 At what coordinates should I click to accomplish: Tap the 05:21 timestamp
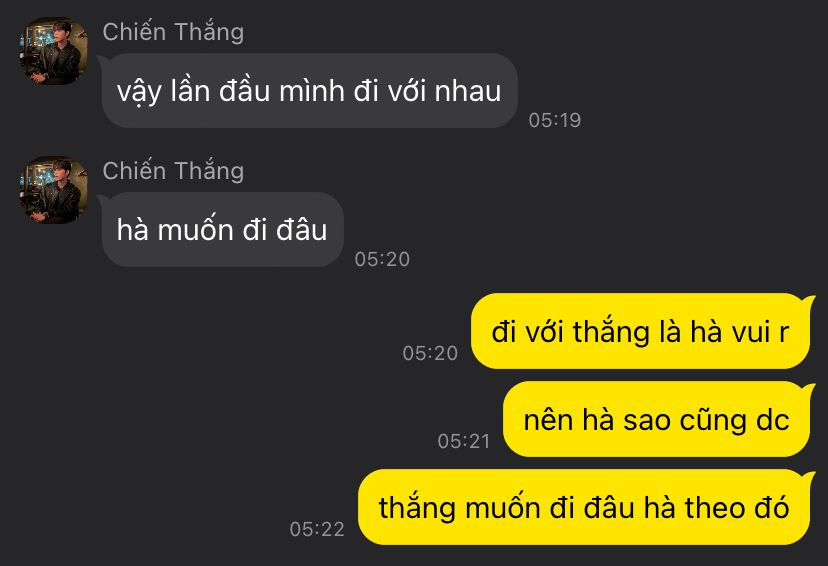(464, 441)
